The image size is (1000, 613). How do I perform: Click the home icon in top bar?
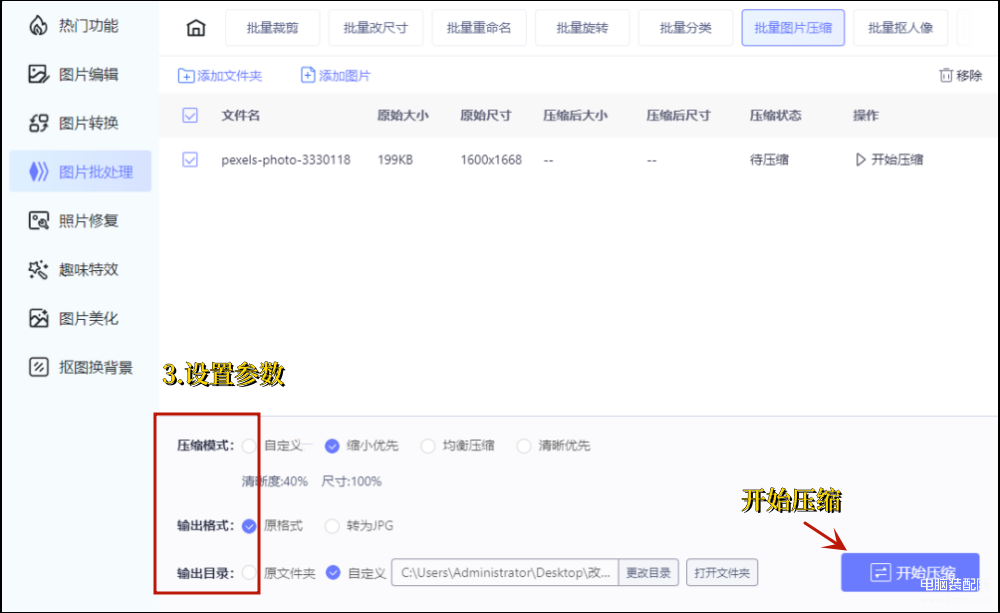pos(196,28)
